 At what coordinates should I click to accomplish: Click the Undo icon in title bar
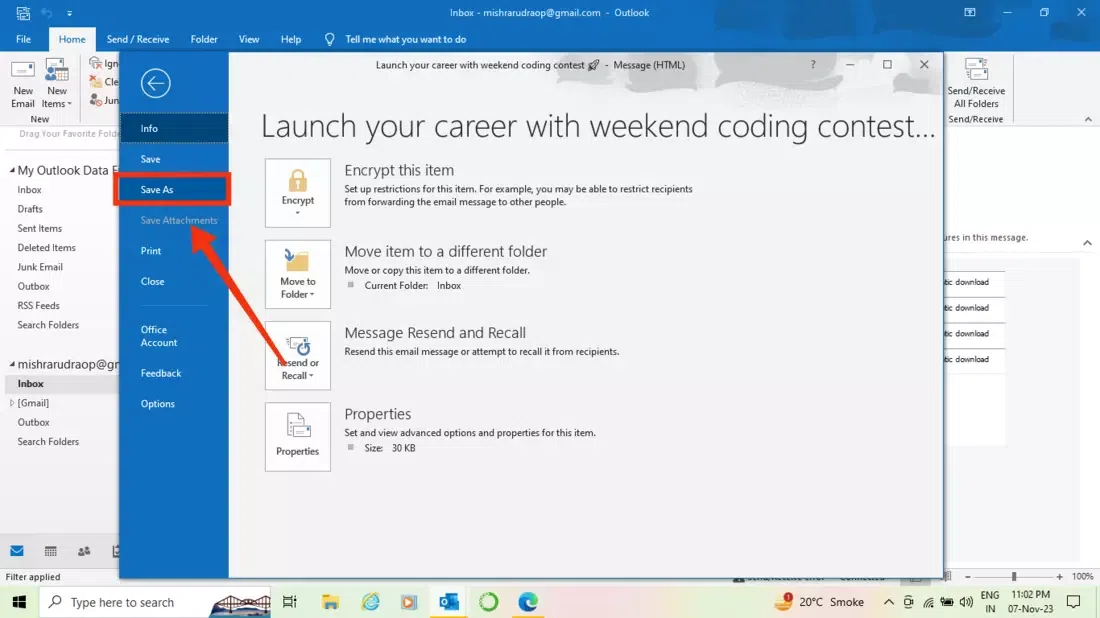click(46, 13)
